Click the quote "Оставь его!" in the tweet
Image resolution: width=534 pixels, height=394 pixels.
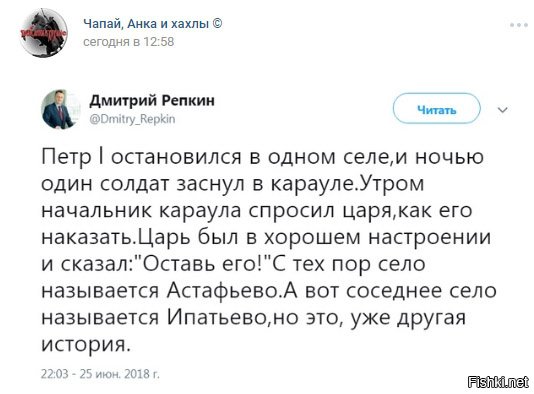point(203,264)
